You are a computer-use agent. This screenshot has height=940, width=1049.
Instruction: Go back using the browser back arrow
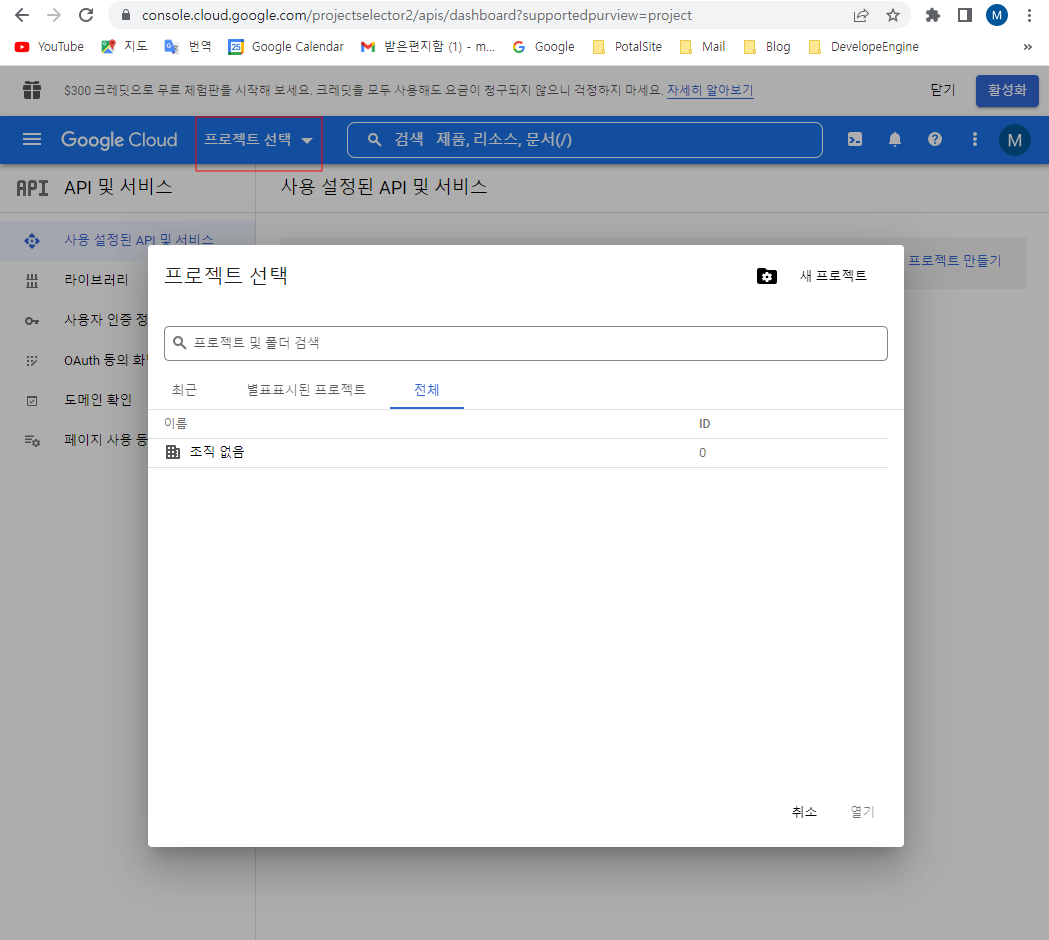point(21,15)
